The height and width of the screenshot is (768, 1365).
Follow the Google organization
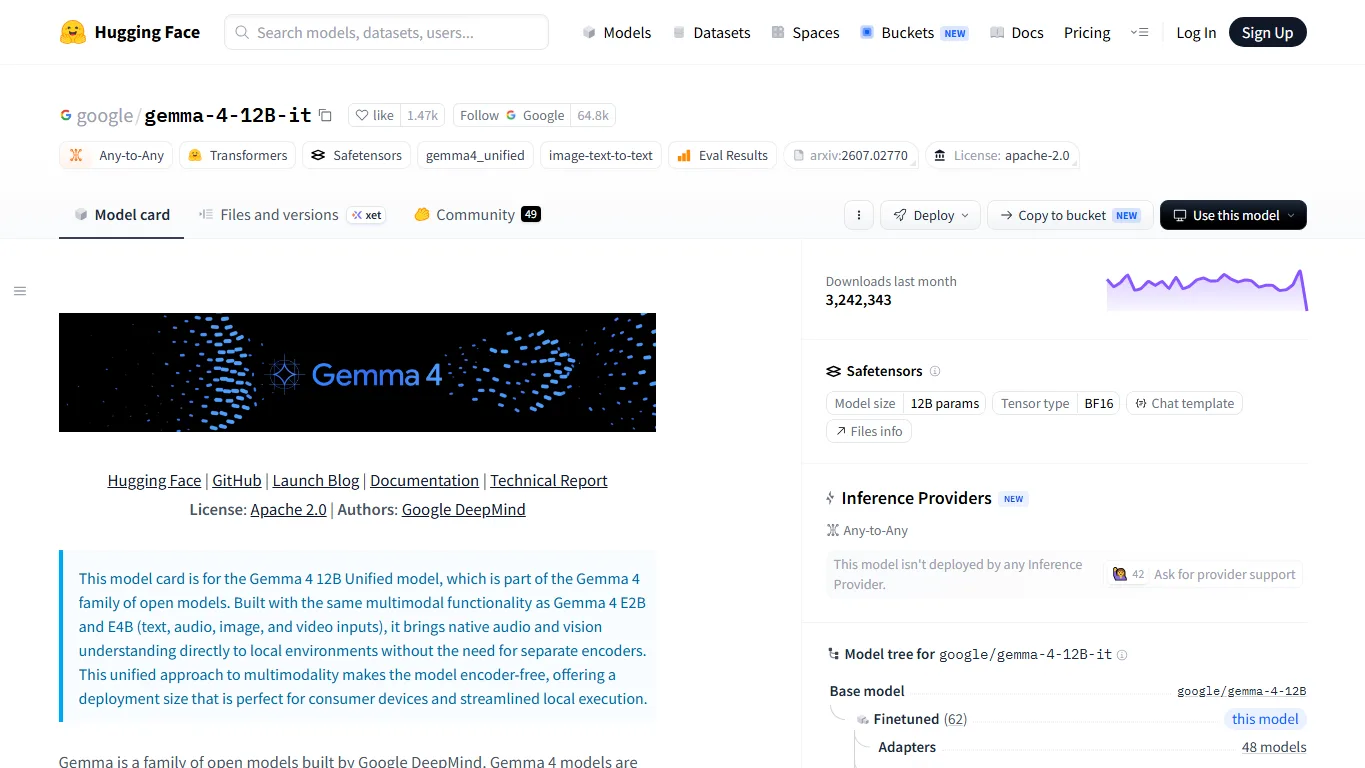pyautogui.click(x=512, y=115)
